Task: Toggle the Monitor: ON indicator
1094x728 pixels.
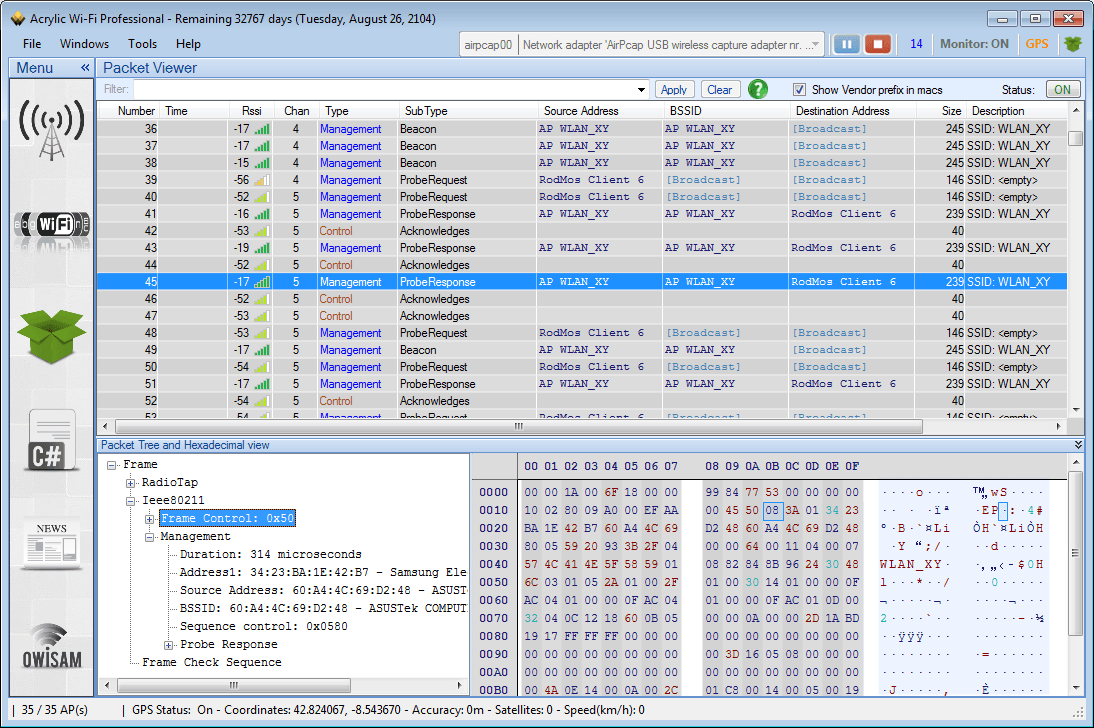Action: coord(974,44)
